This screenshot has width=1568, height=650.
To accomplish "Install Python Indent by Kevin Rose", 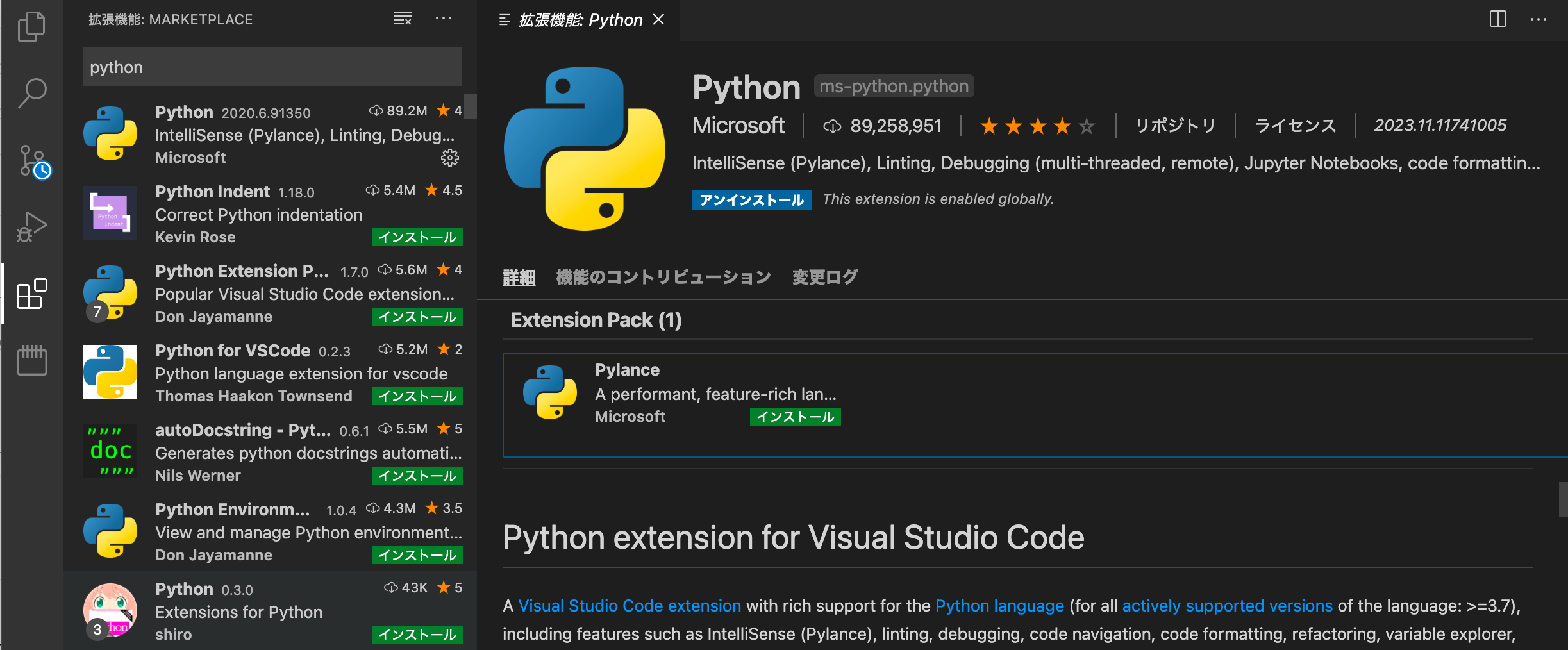I will [417, 237].
